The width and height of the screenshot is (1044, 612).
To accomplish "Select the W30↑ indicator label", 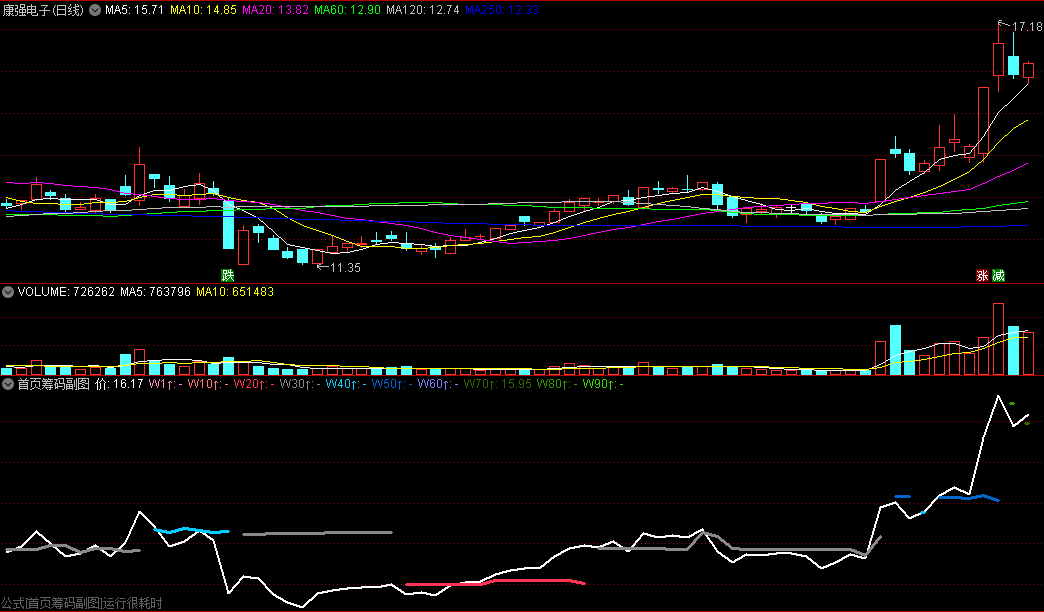I will click(x=300, y=384).
